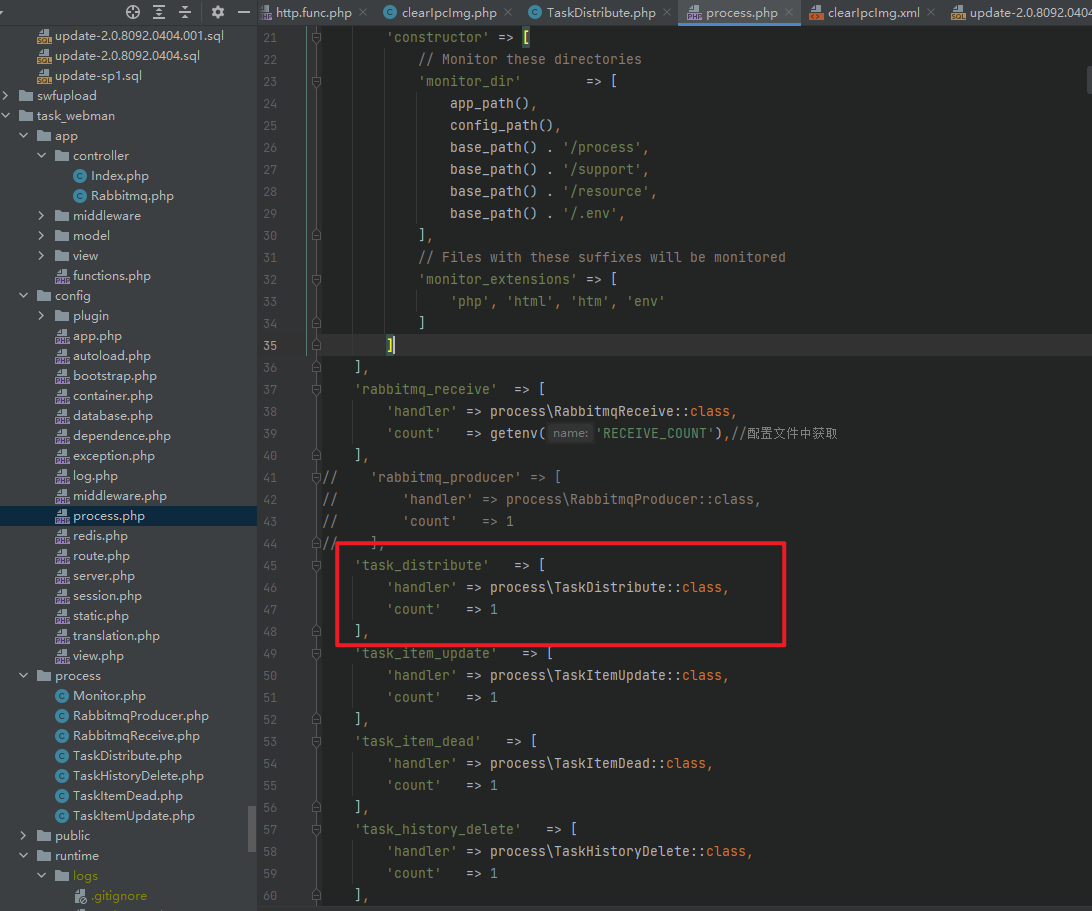The height and width of the screenshot is (911, 1092).
Task: Fold the 'task_distribute' block at line 45
Action: point(316,566)
